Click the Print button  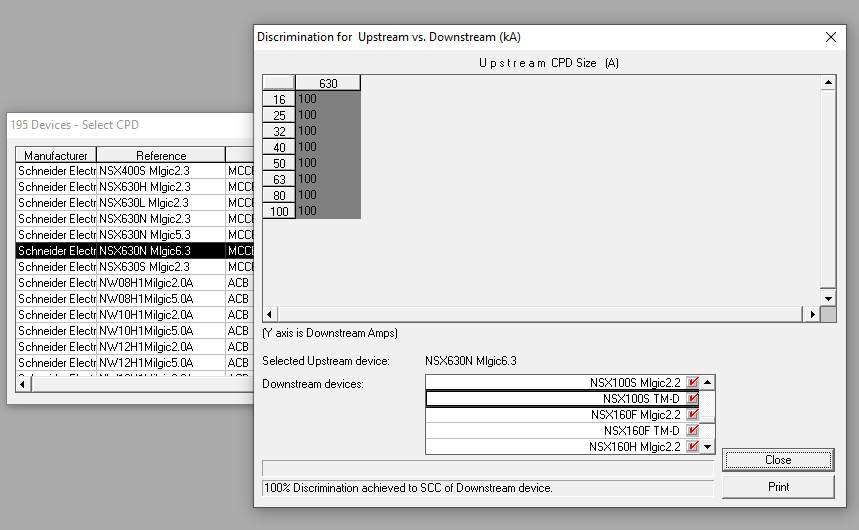tap(778, 487)
